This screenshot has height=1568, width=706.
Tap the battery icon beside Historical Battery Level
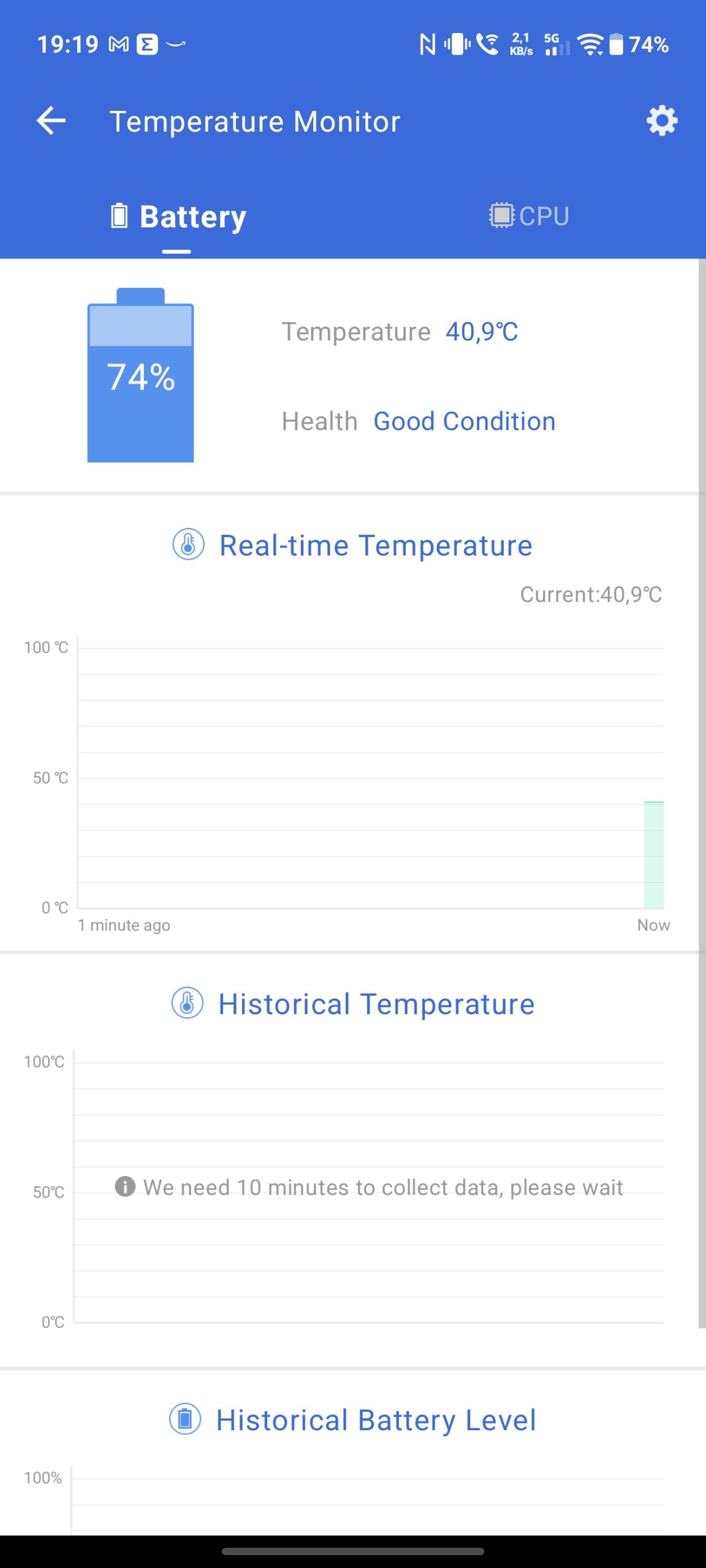185,1419
